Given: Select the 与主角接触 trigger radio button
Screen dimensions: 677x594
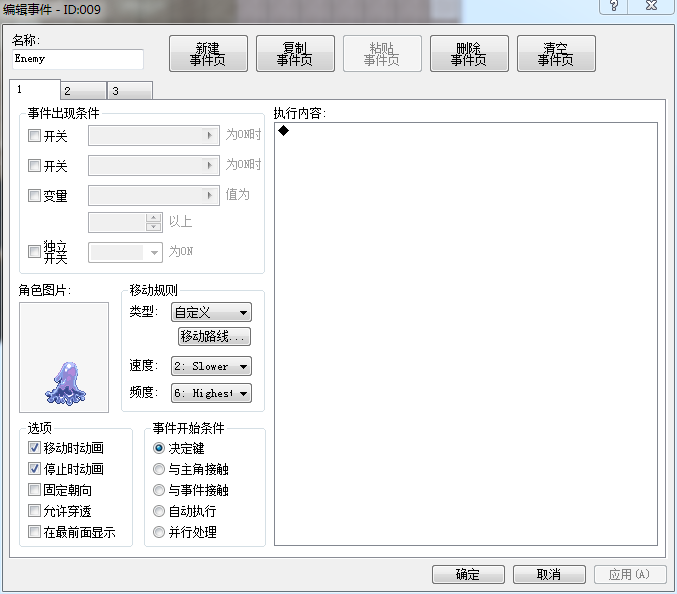Looking at the screenshot, I should point(159,469).
